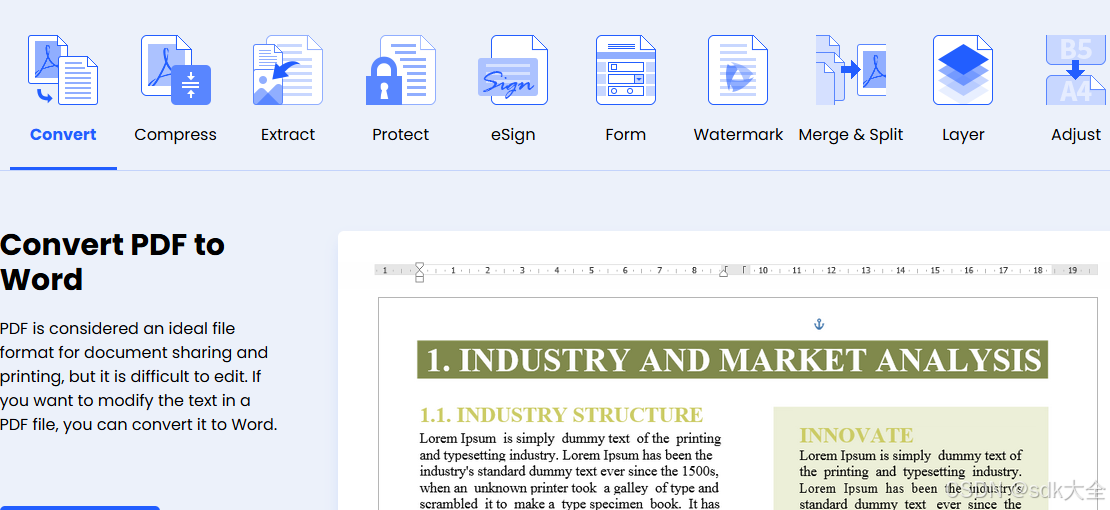Open the Convert tab label
Viewport: 1110px width, 510px height.
63,135
